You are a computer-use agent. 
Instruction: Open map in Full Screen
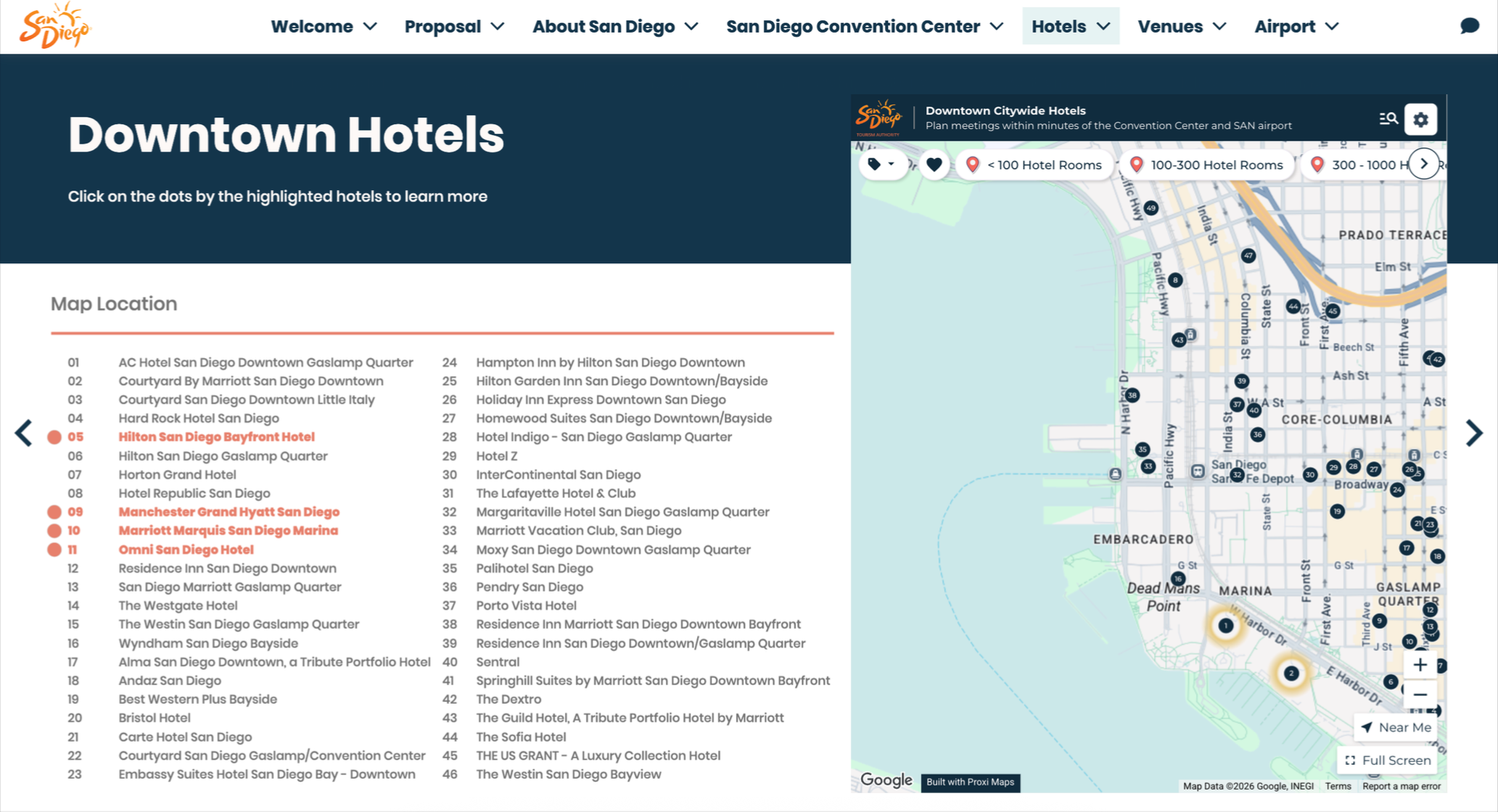point(1388,760)
